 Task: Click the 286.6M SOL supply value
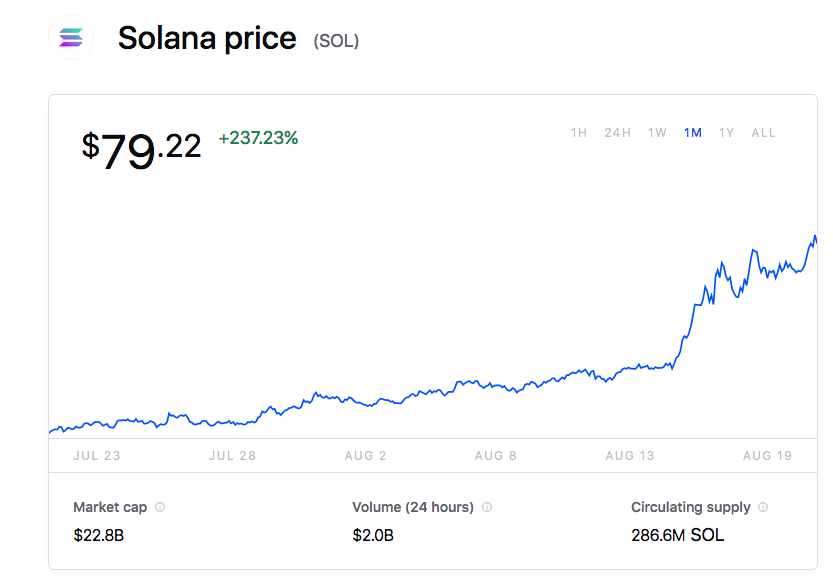click(677, 535)
